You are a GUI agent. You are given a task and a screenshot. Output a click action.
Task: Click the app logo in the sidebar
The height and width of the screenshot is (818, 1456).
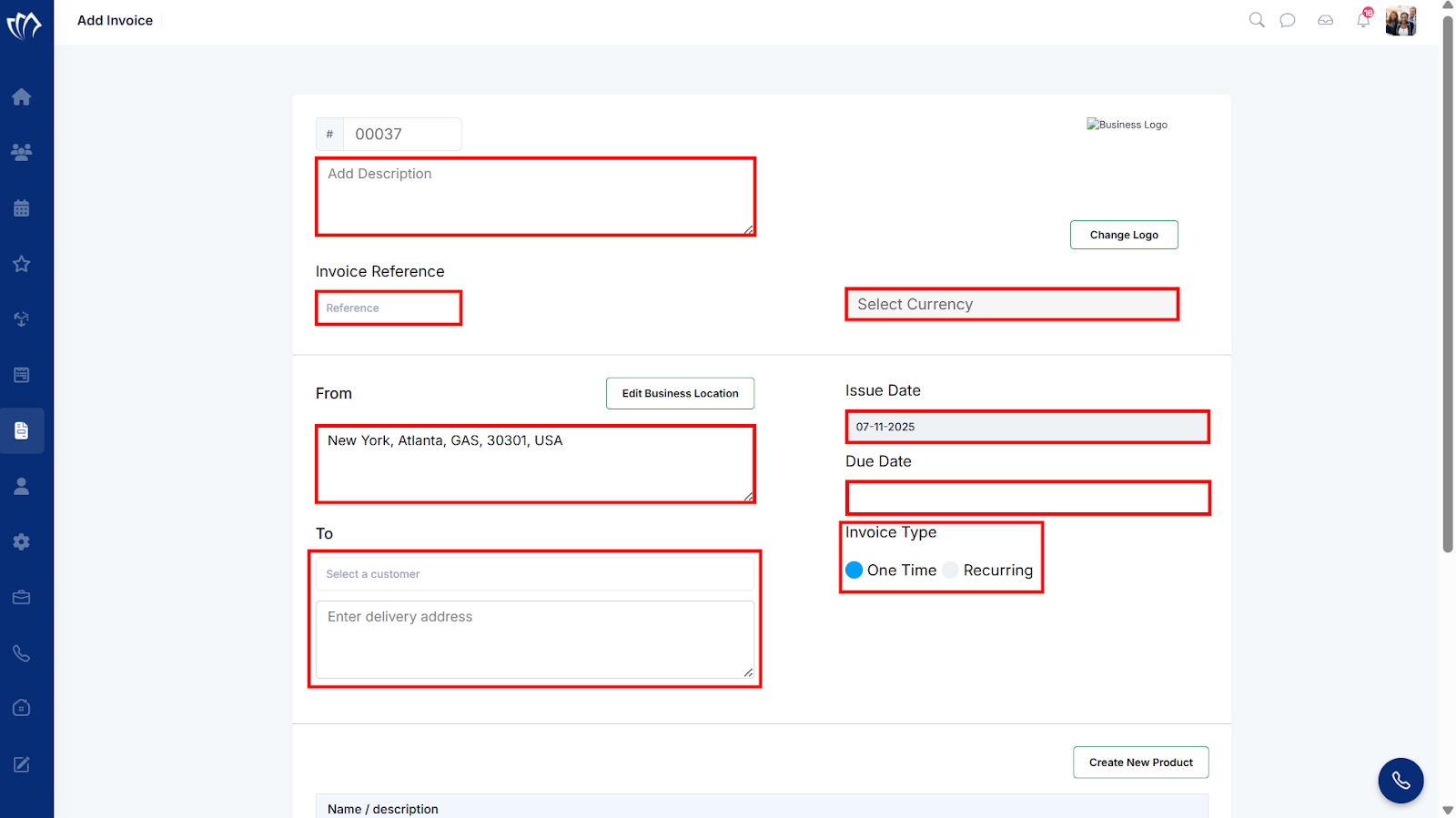point(24,25)
